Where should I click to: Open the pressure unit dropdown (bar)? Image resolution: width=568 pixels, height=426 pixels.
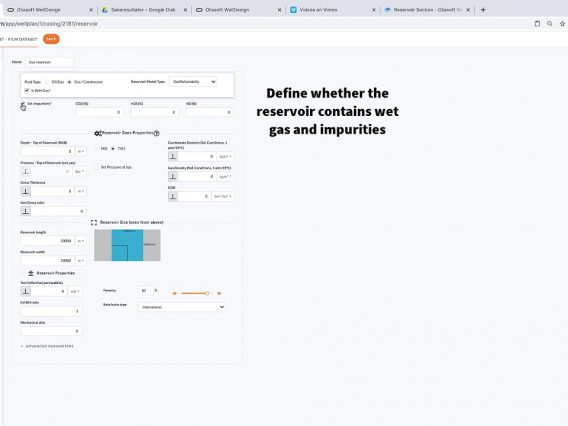point(79,171)
